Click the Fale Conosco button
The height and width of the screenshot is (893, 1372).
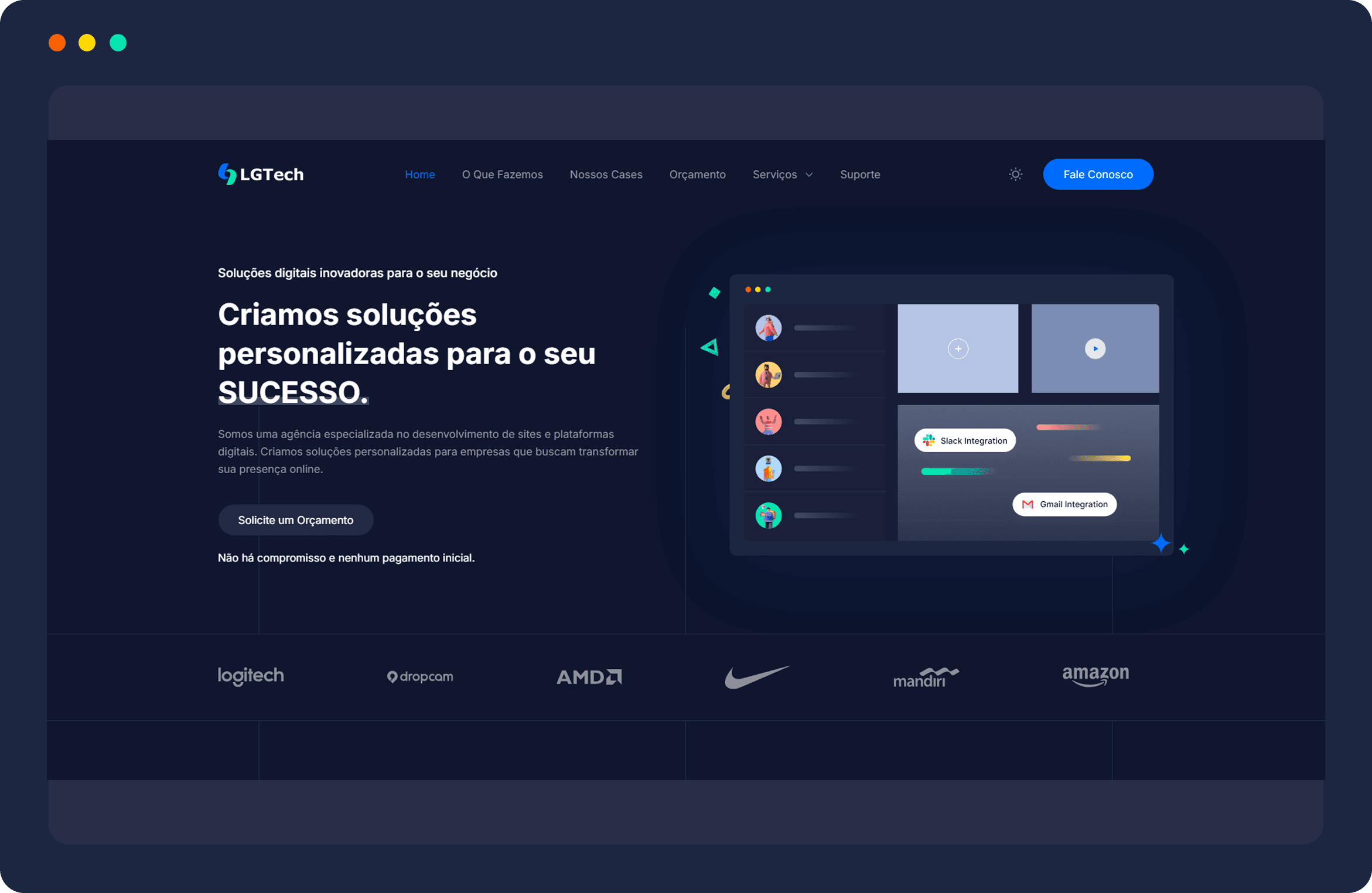pos(1097,174)
